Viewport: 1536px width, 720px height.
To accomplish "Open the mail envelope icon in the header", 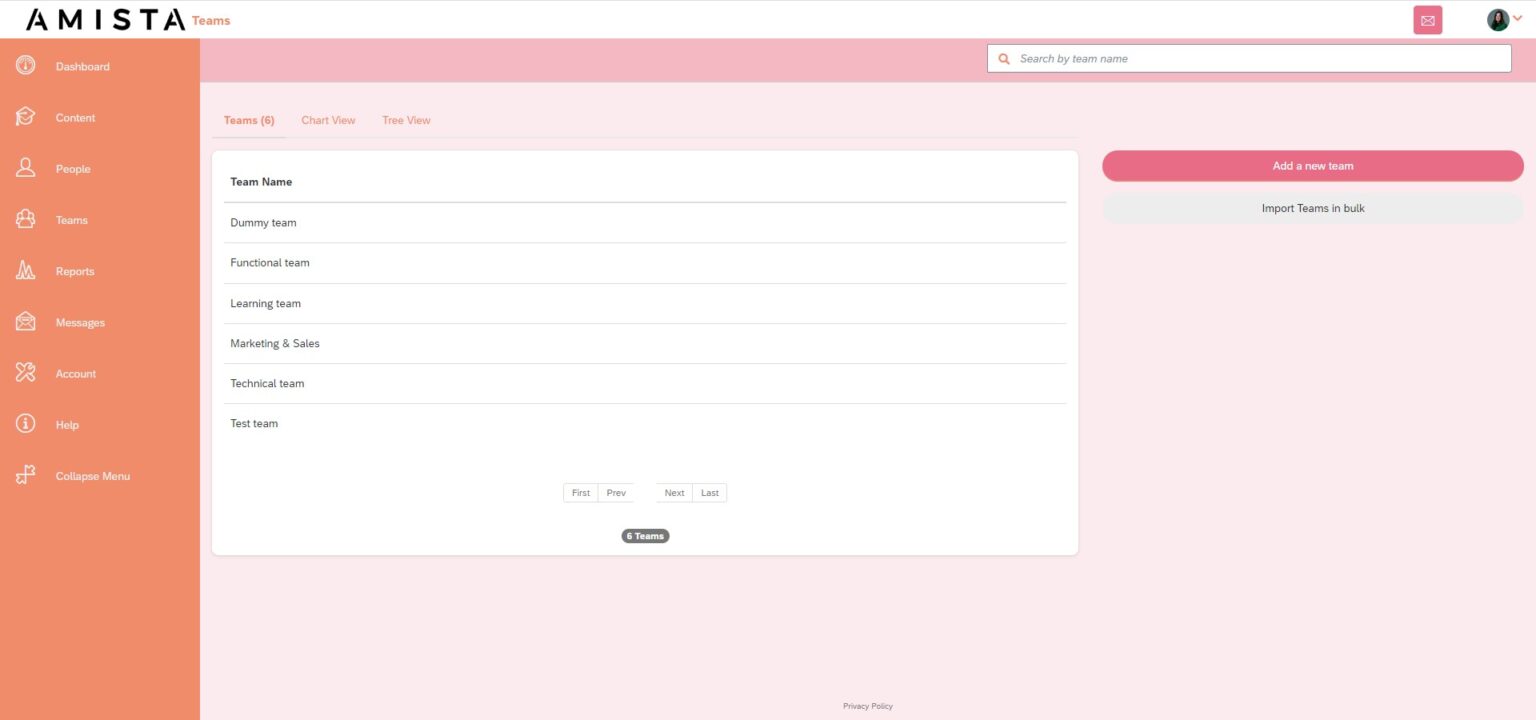I will [1428, 20].
